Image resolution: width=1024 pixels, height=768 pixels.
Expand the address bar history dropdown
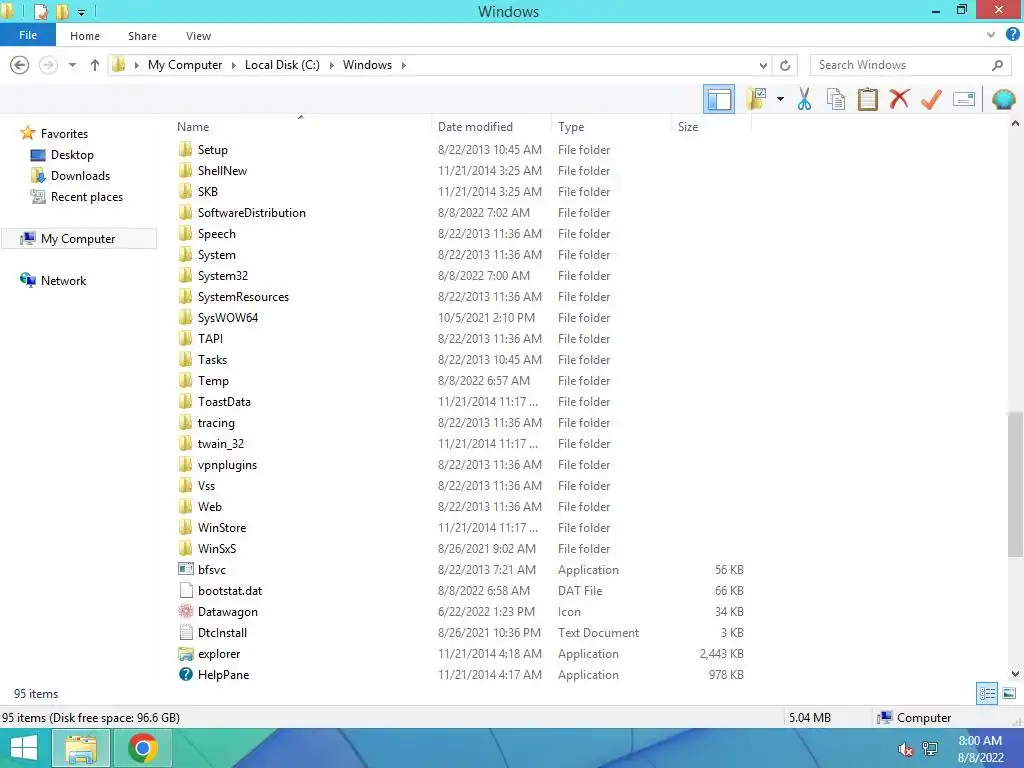763,65
